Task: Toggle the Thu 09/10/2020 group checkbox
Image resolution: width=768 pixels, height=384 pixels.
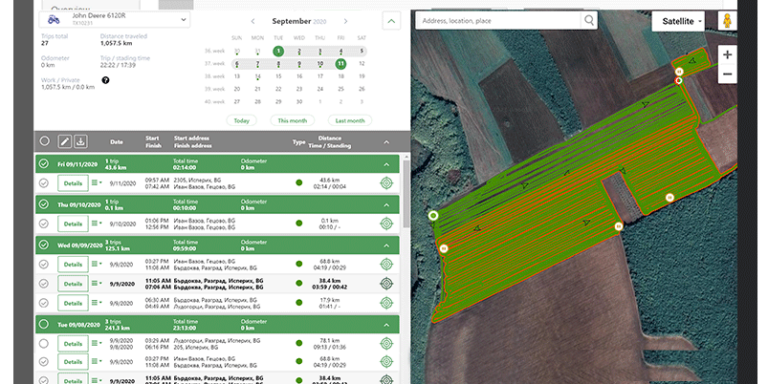Action: [44, 204]
